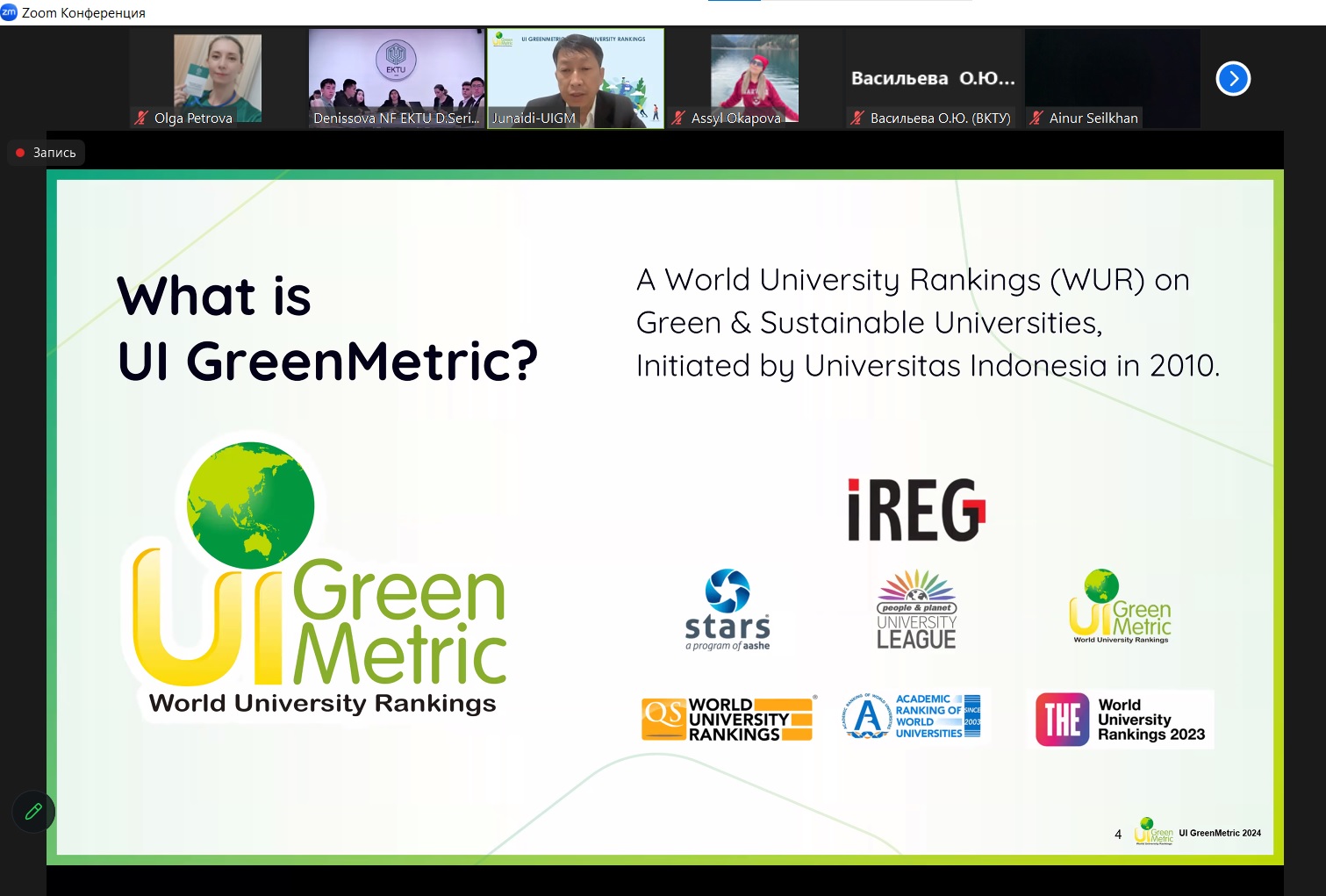Click the 'A World University Rankings (WUR) on' line
Screen dimensions: 1326x896
[x=913, y=280]
